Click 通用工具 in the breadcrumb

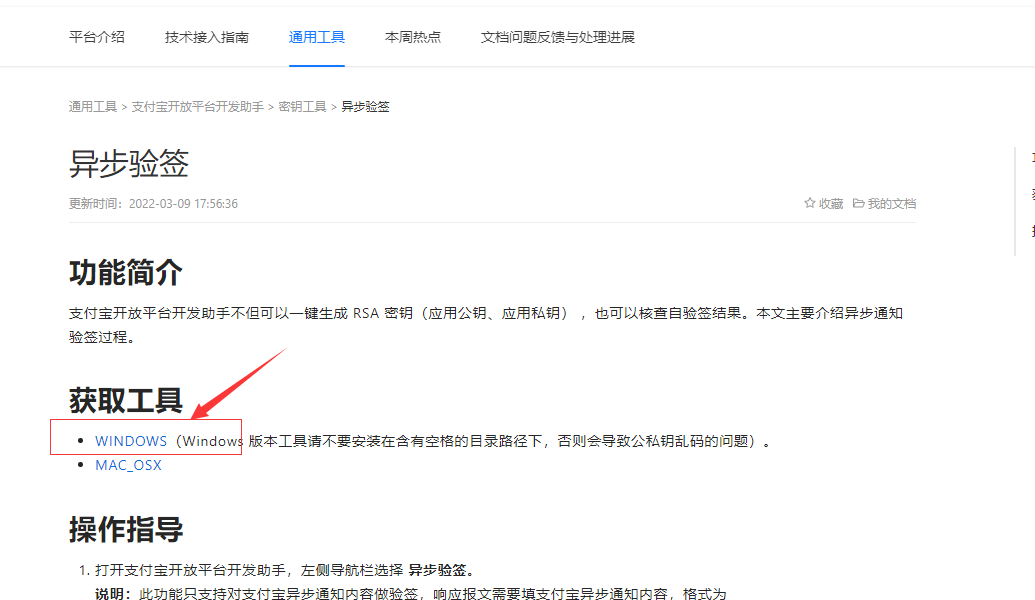point(92,107)
